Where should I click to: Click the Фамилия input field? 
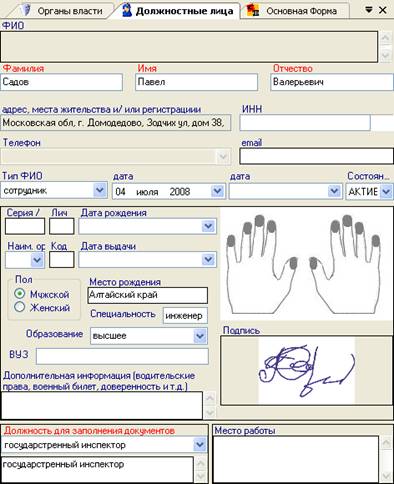62,82
